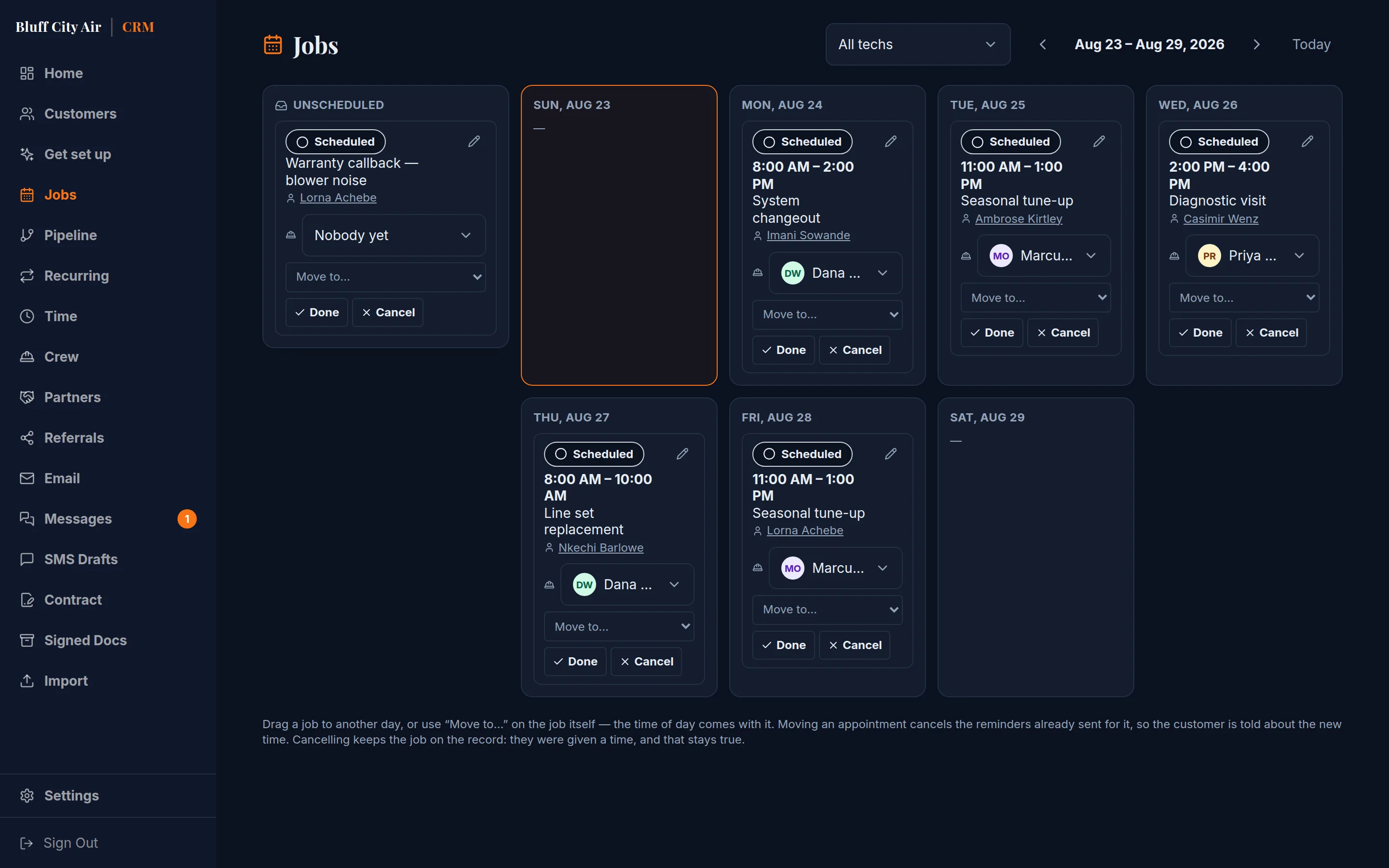Go to previous week arrow

coord(1042,44)
